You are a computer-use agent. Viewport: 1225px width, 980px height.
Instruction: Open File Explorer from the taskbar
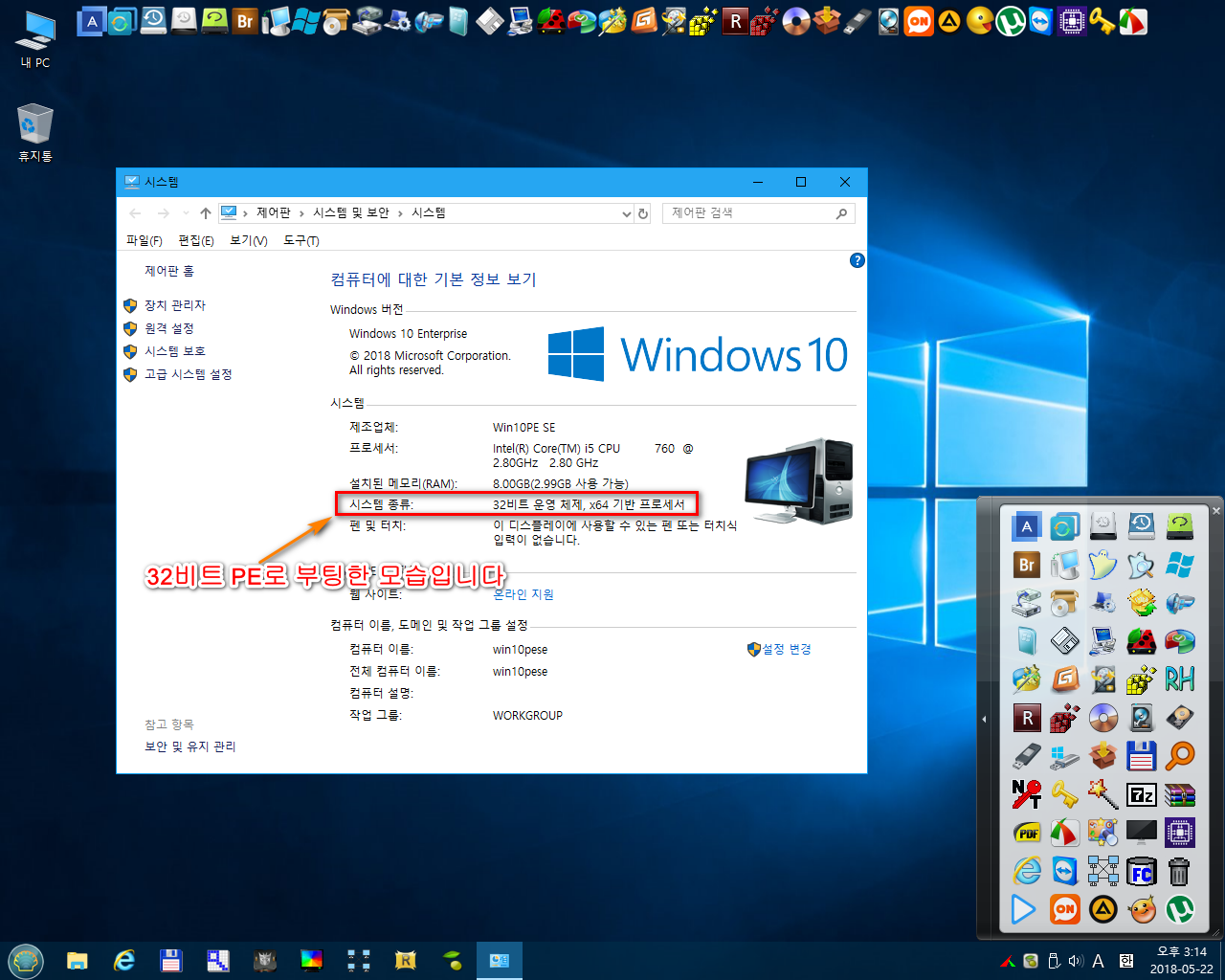[x=78, y=960]
